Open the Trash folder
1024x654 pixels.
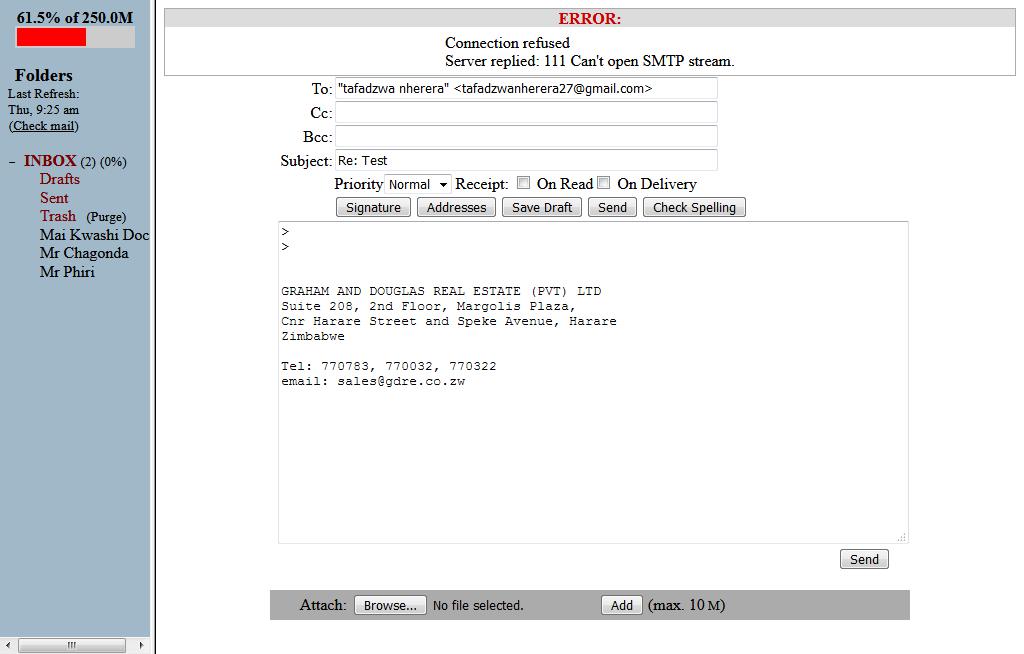(x=57, y=216)
